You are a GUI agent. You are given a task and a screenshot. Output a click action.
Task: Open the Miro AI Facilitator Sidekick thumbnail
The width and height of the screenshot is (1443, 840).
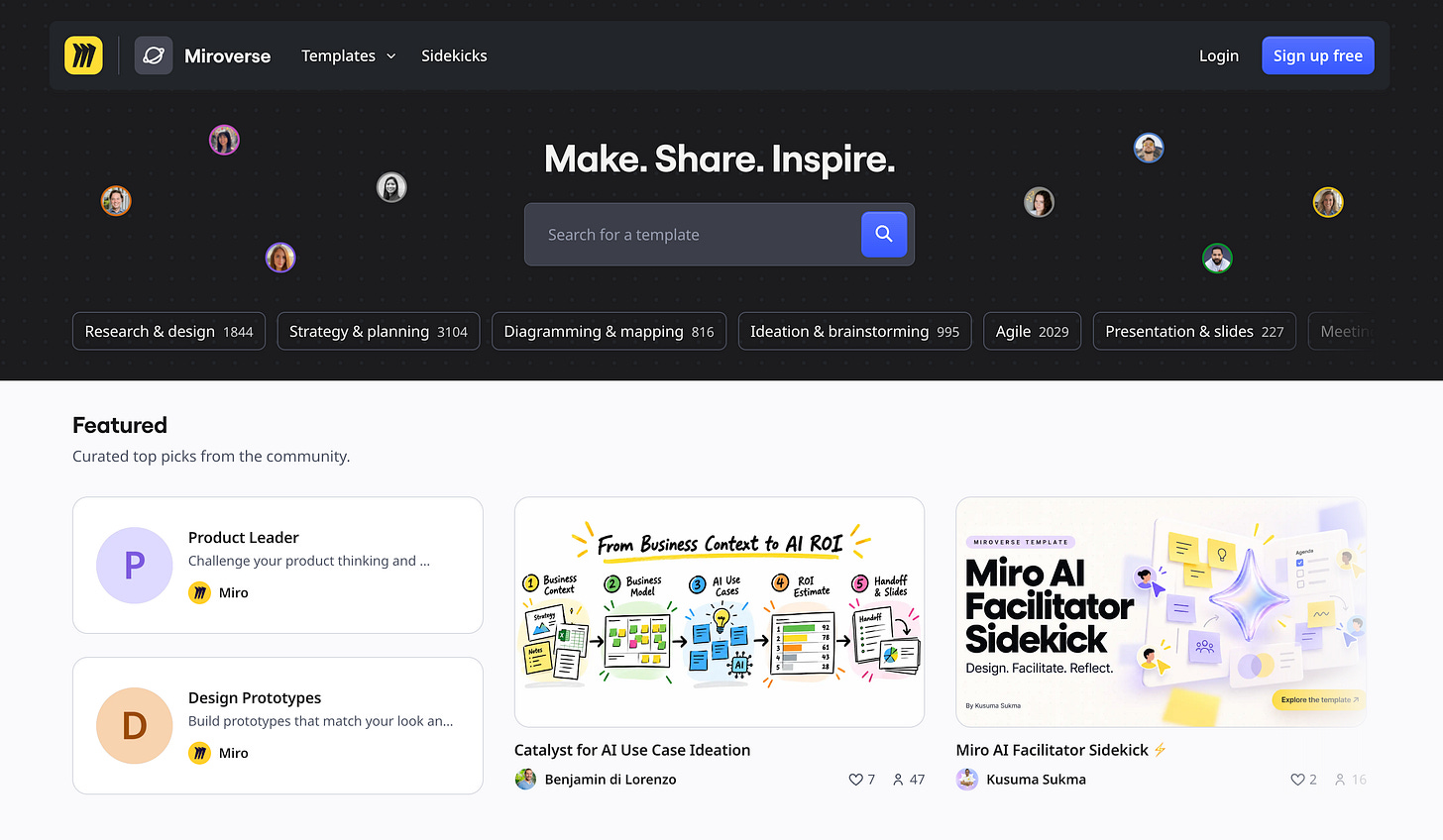click(x=1162, y=612)
